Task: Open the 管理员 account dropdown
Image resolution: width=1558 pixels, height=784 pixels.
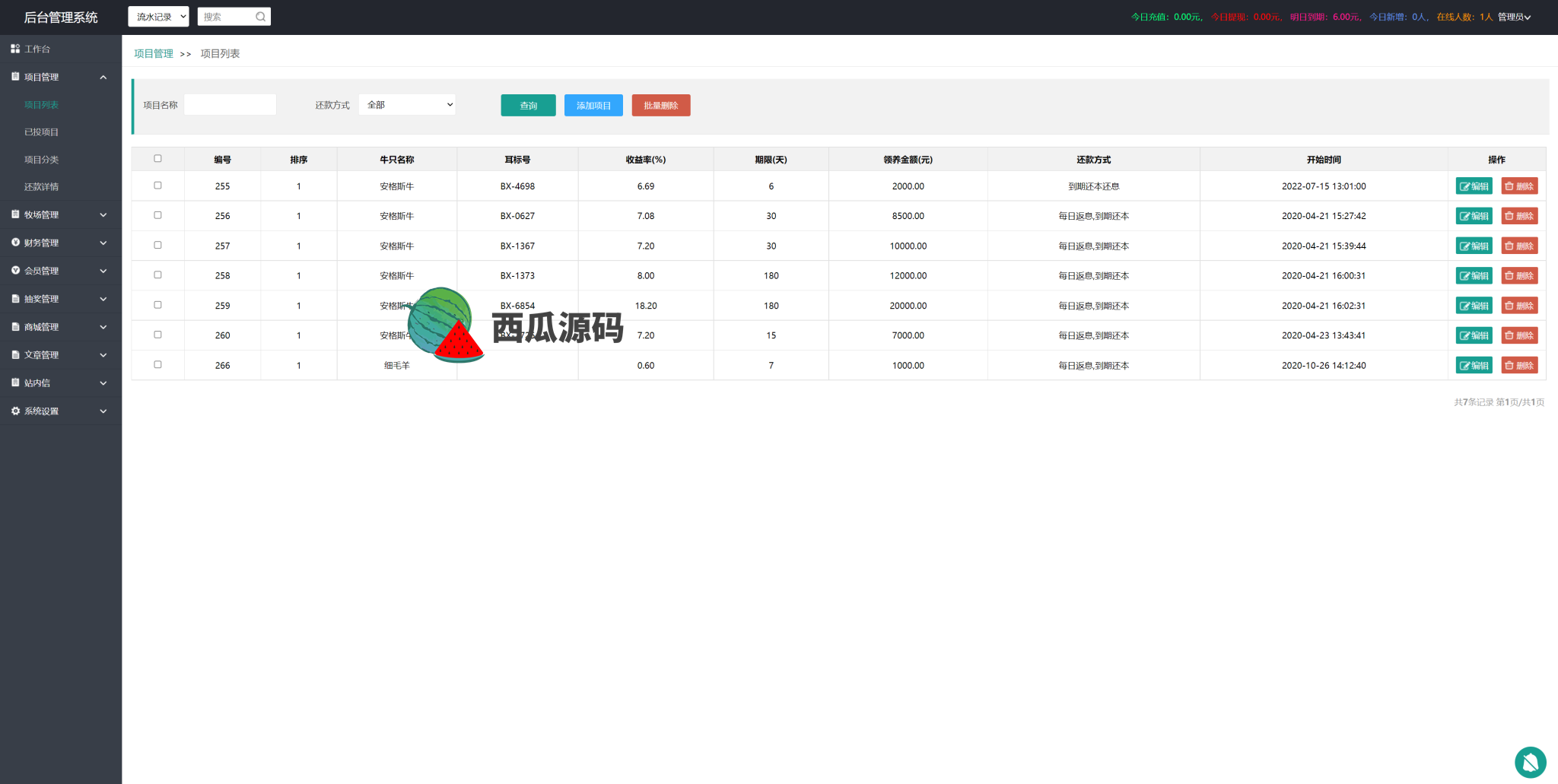Action: click(x=1514, y=17)
